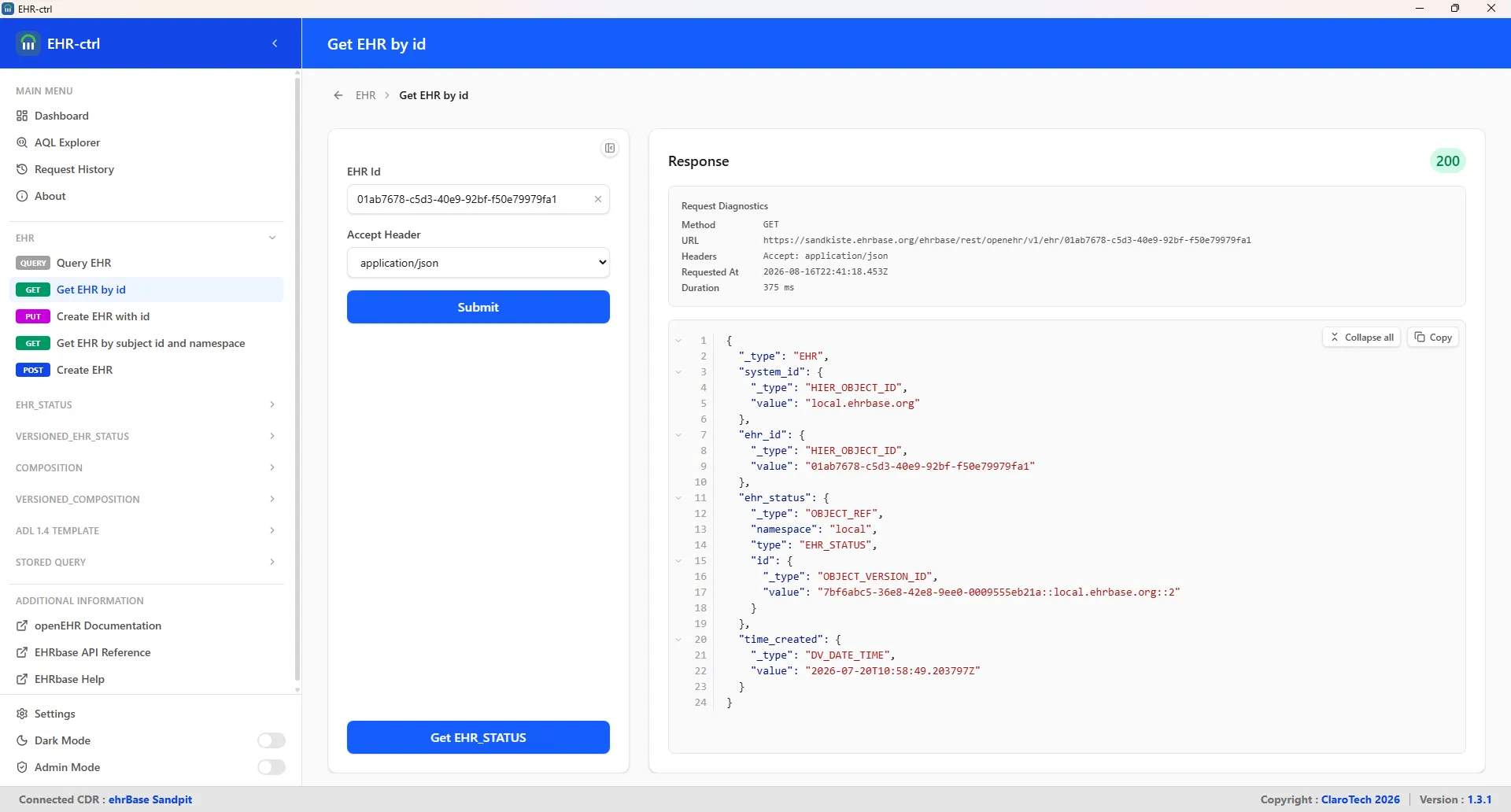The width and height of the screenshot is (1511, 812).
Task: Fold the ehr_status block at line 11
Action: [x=678, y=498]
